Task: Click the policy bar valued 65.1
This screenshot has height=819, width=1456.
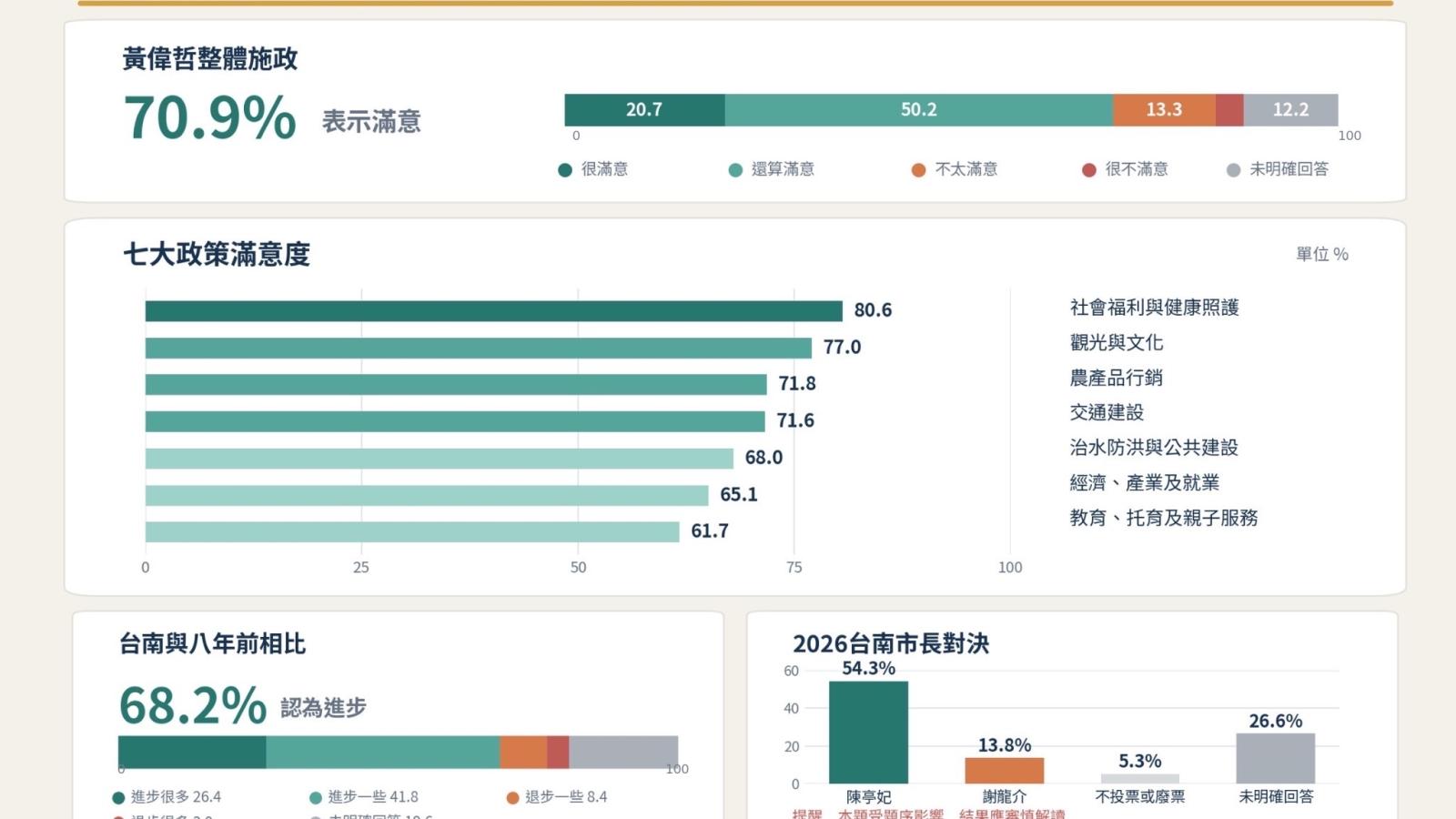Action: [427, 495]
